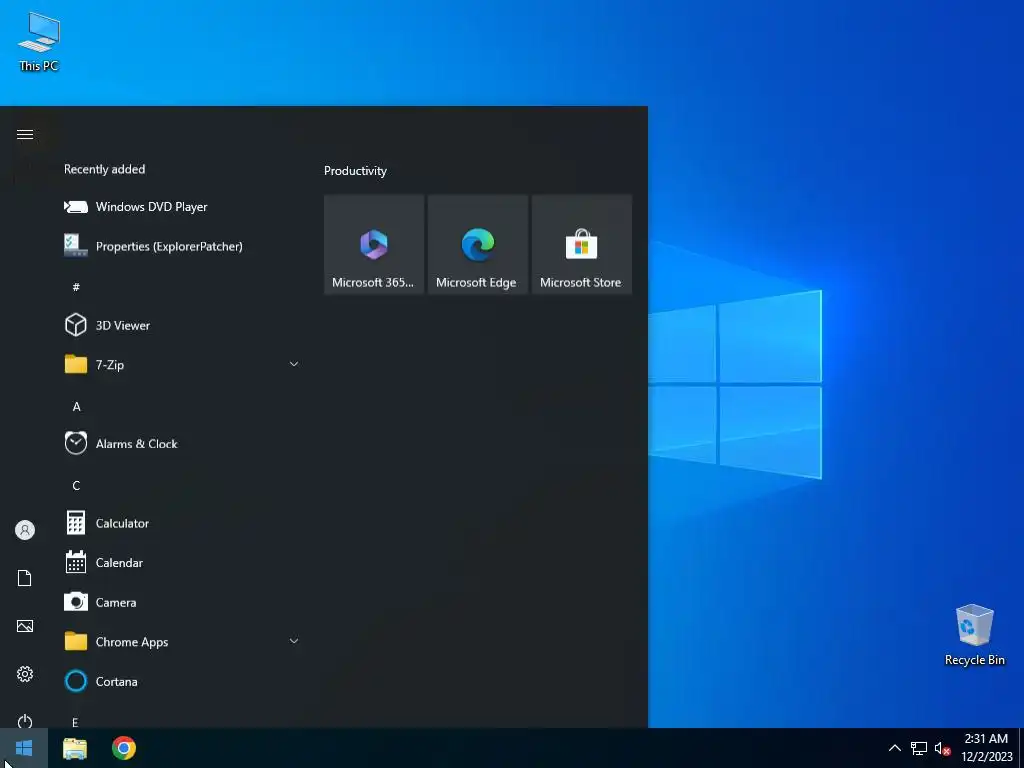Screen dimensions: 1024x768
Task: Click the 'C' letter group header
Action: click(x=76, y=485)
